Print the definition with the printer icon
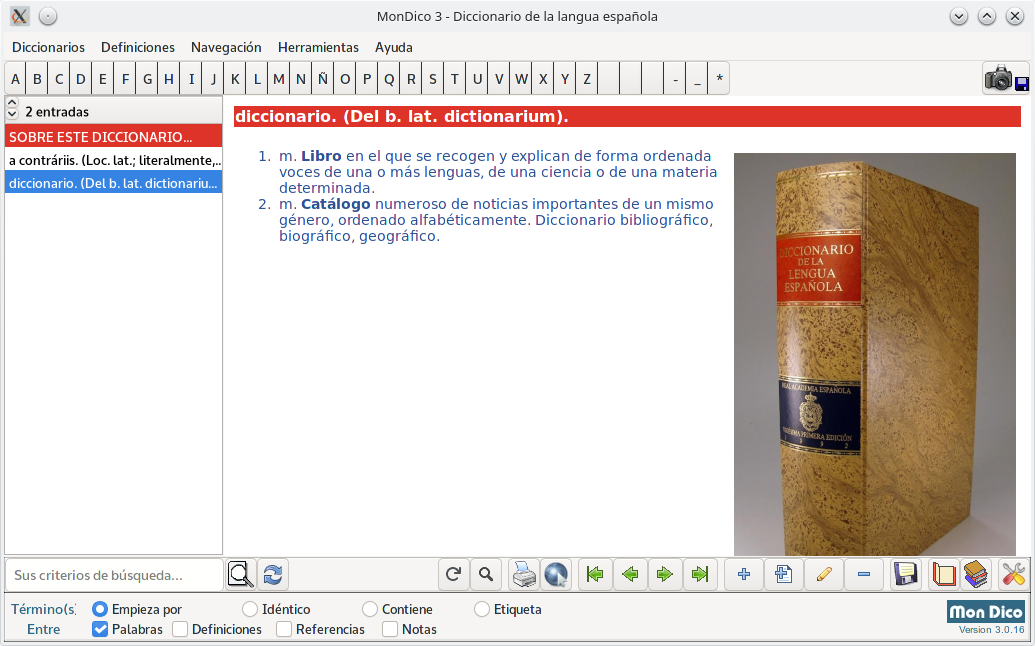Screen dimensions: 1035x646 point(525,574)
